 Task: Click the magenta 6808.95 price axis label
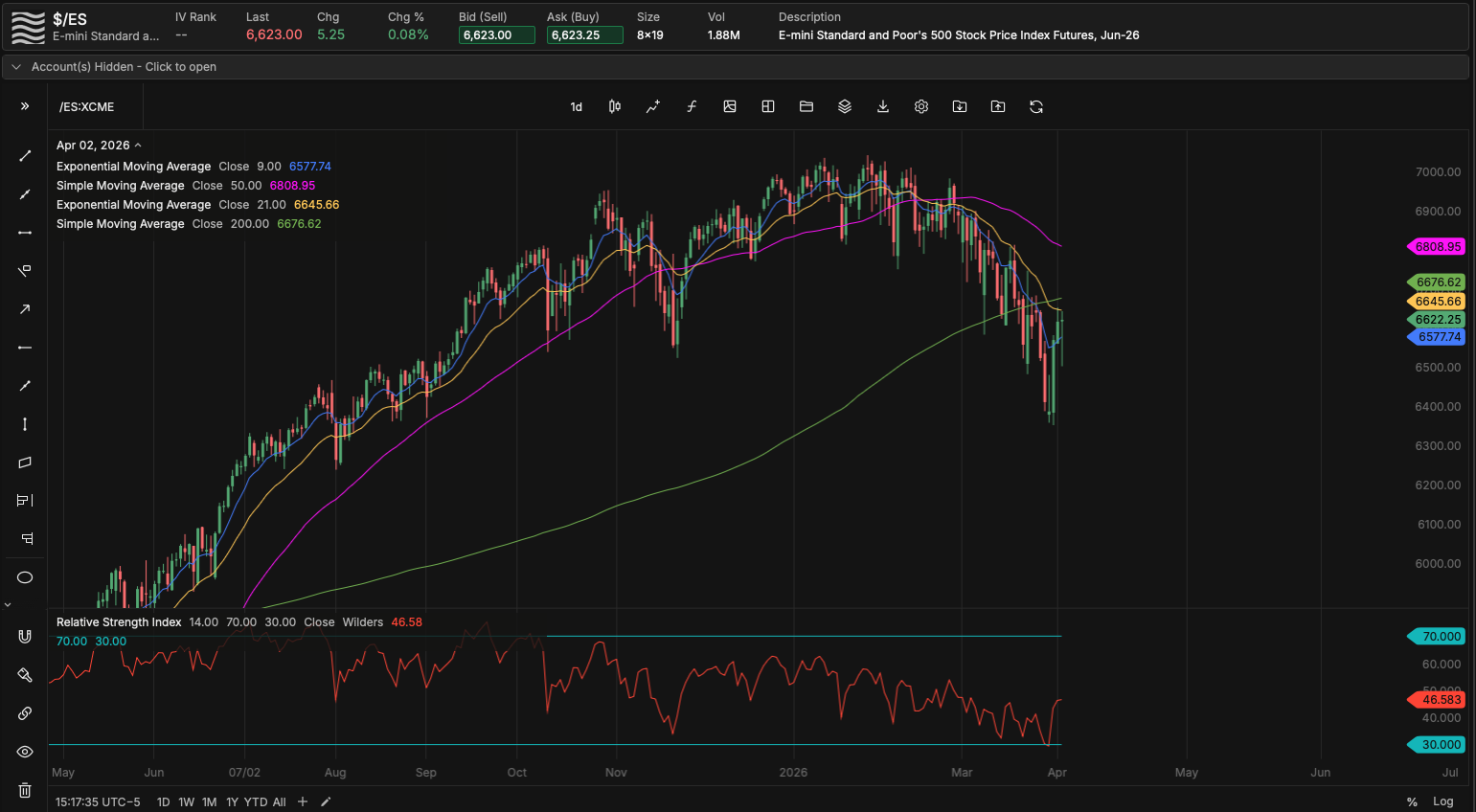coord(1436,246)
